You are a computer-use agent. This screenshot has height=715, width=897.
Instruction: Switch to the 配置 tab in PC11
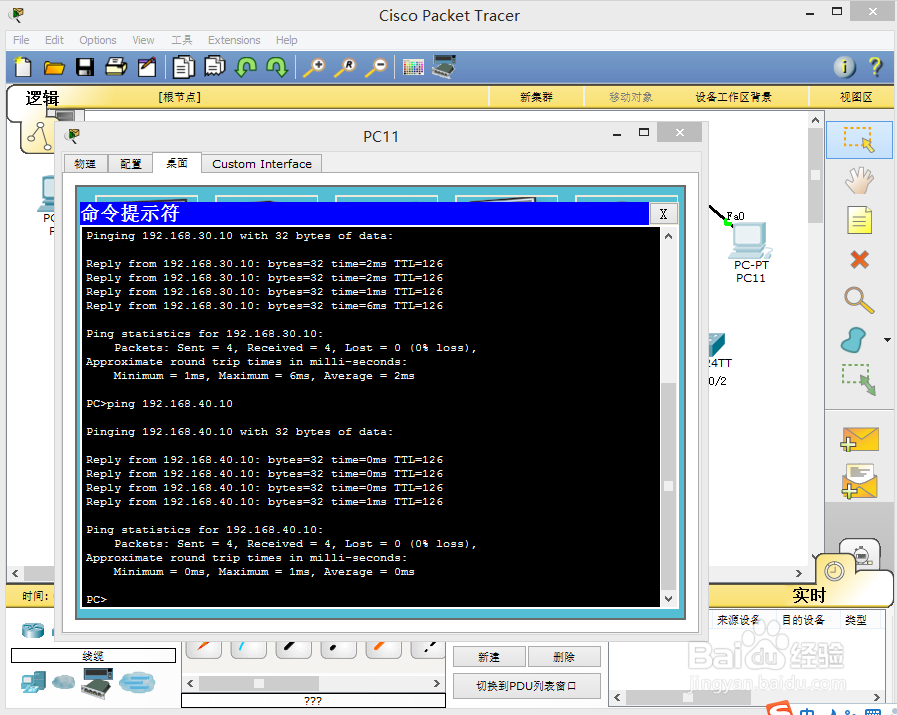coord(130,164)
